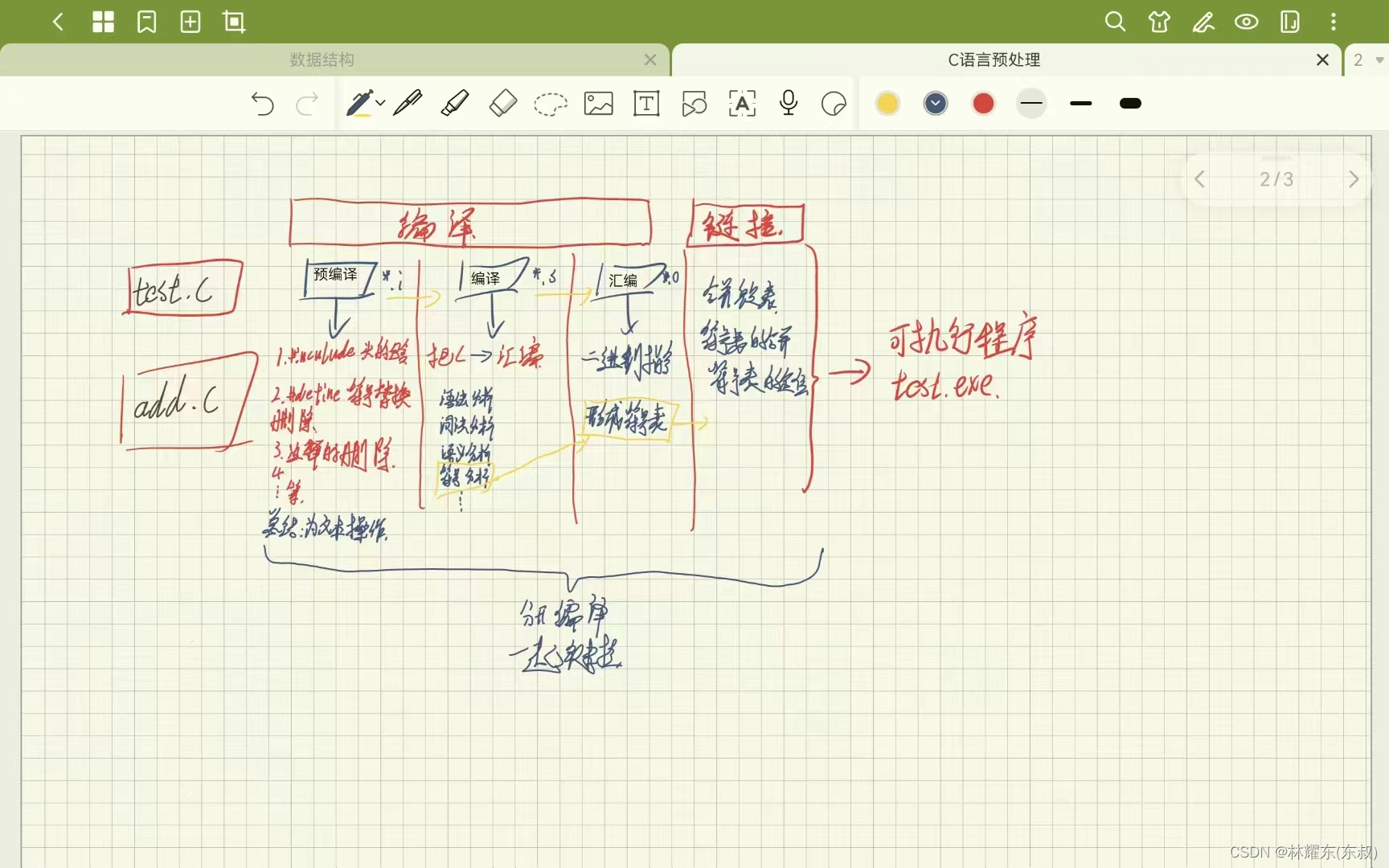Switch to the 数据结构 tab
This screenshot has width=1389, height=868.
[322, 59]
